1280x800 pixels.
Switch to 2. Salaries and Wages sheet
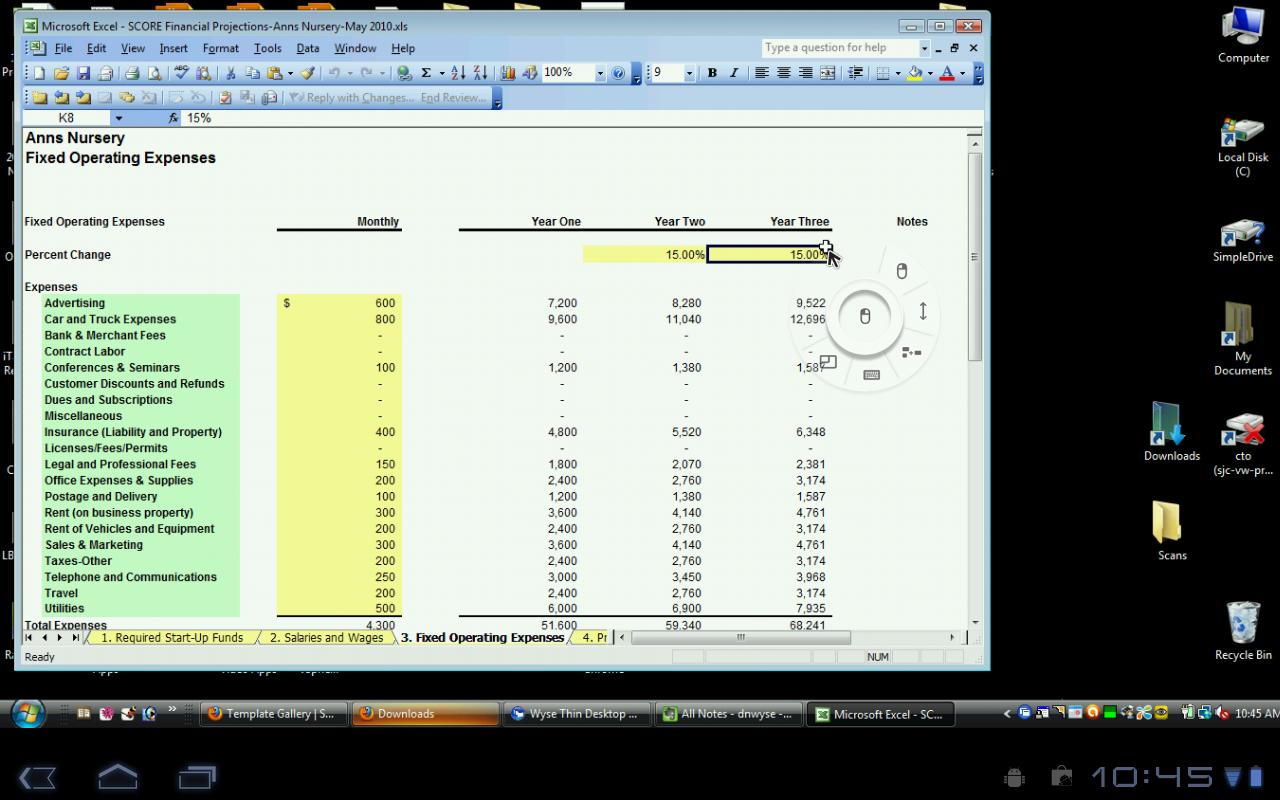pyautogui.click(x=326, y=637)
